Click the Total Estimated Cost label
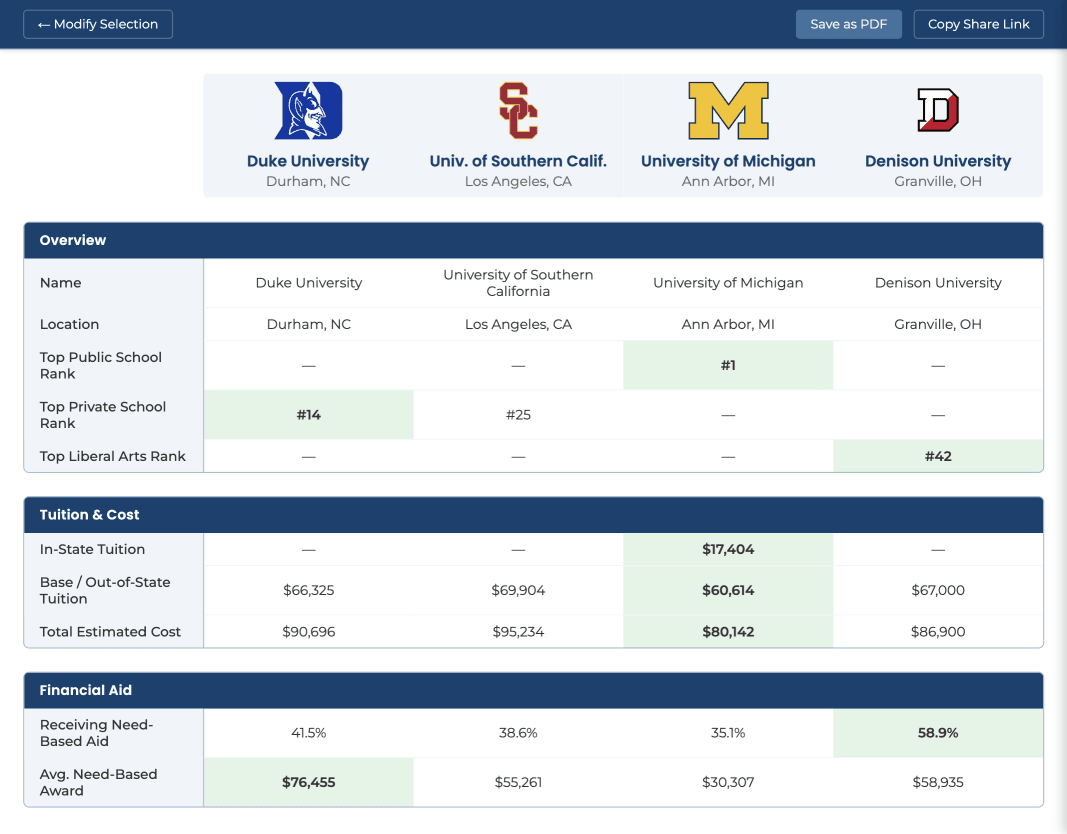This screenshot has height=834, width=1067. tap(110, 632)
